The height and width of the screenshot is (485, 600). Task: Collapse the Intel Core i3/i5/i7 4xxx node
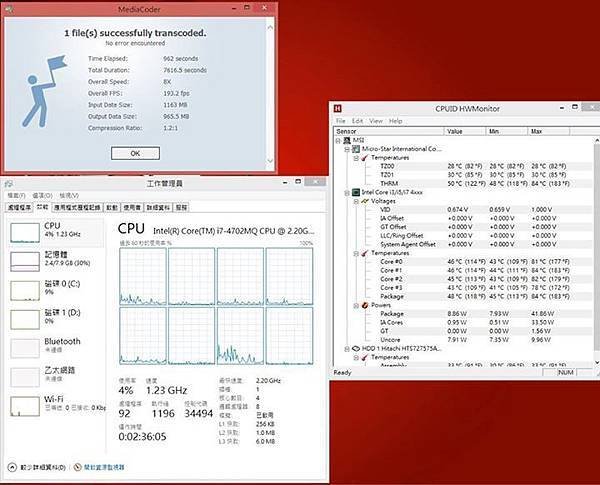point(347,193)
